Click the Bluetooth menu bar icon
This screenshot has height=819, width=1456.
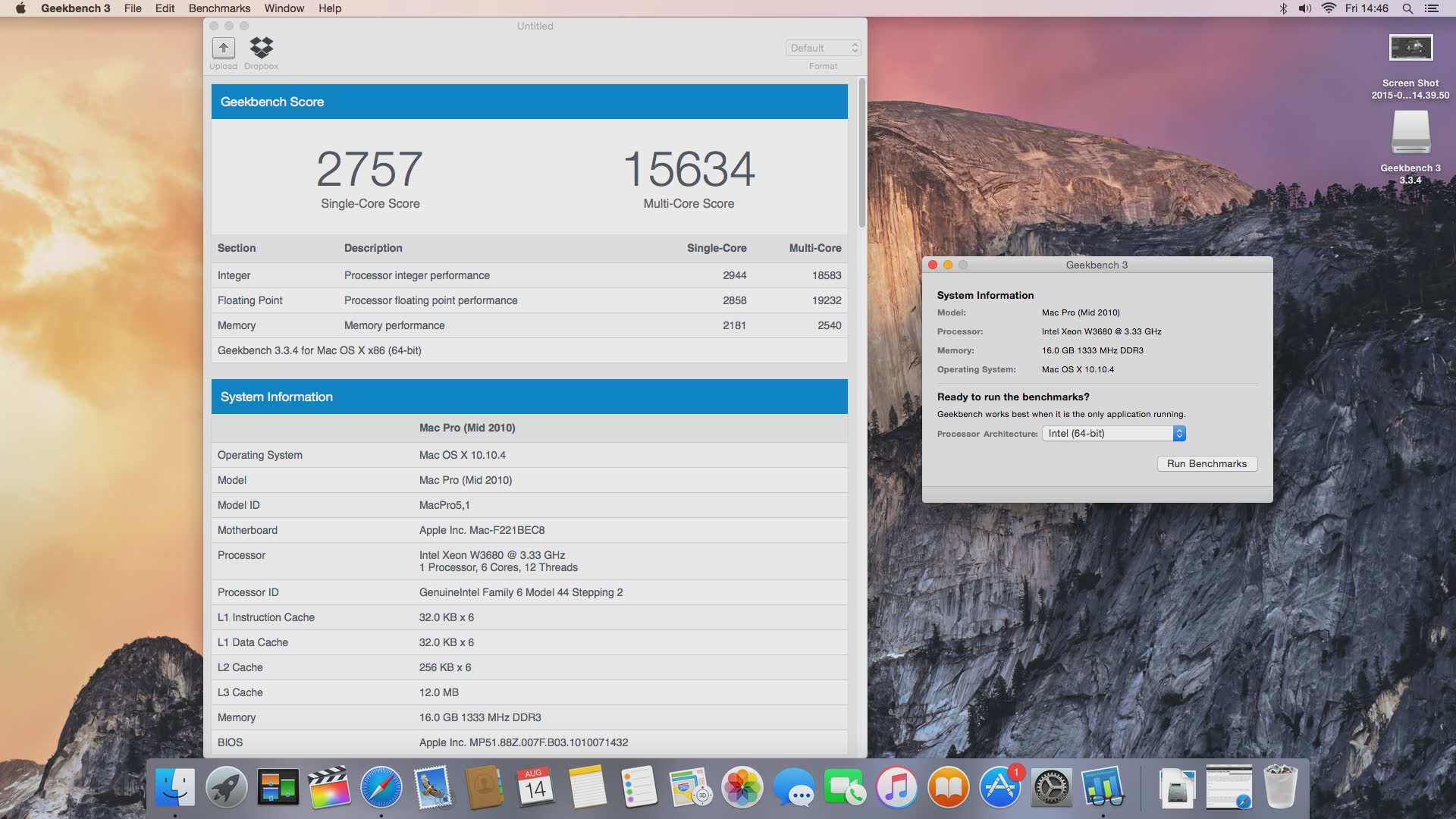1283,8
